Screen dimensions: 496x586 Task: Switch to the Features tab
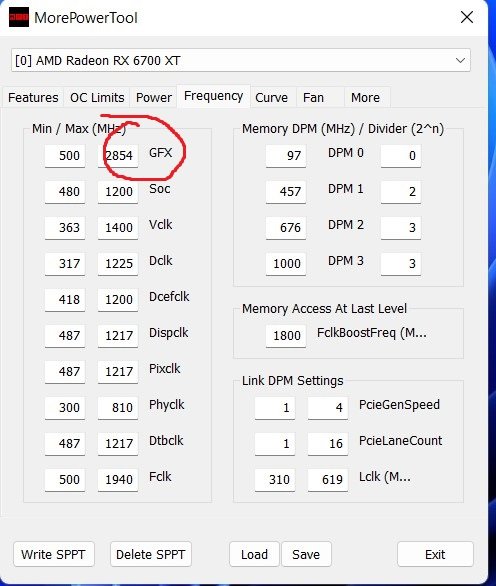click(33, 98)
